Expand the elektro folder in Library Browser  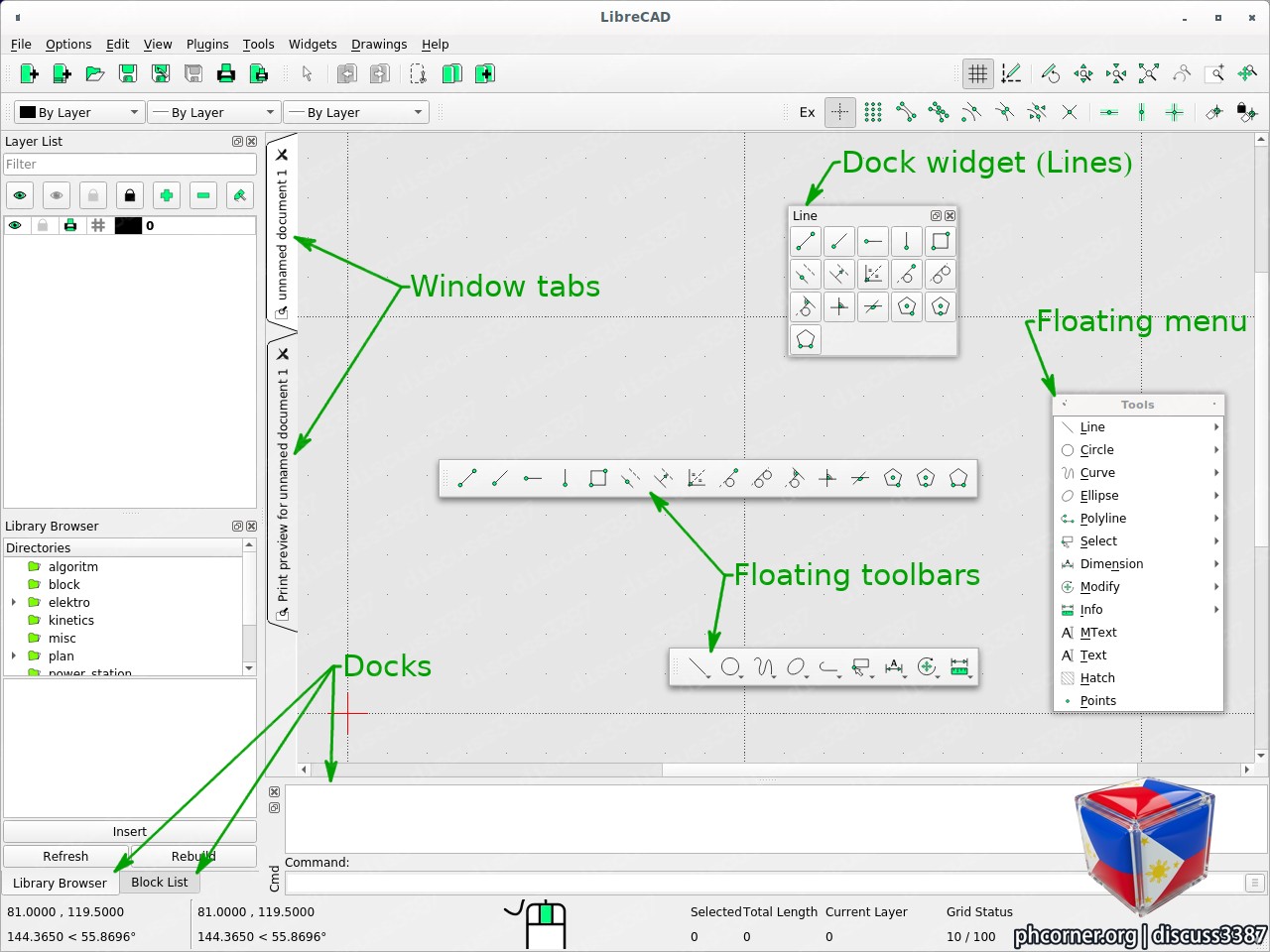click(x=14, y=602)
